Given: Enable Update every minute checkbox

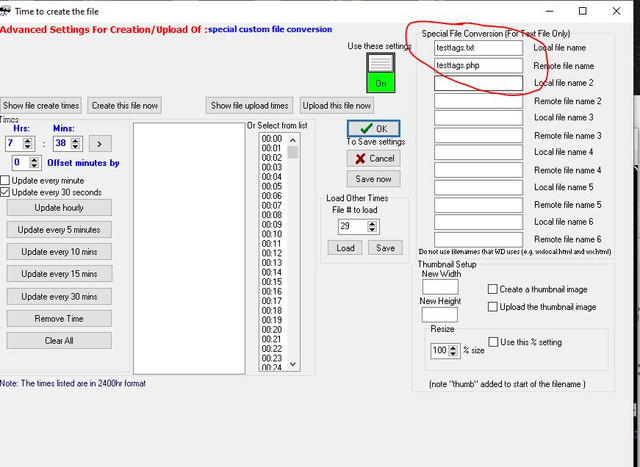Looking at the screenshot, I should (5, 180).
